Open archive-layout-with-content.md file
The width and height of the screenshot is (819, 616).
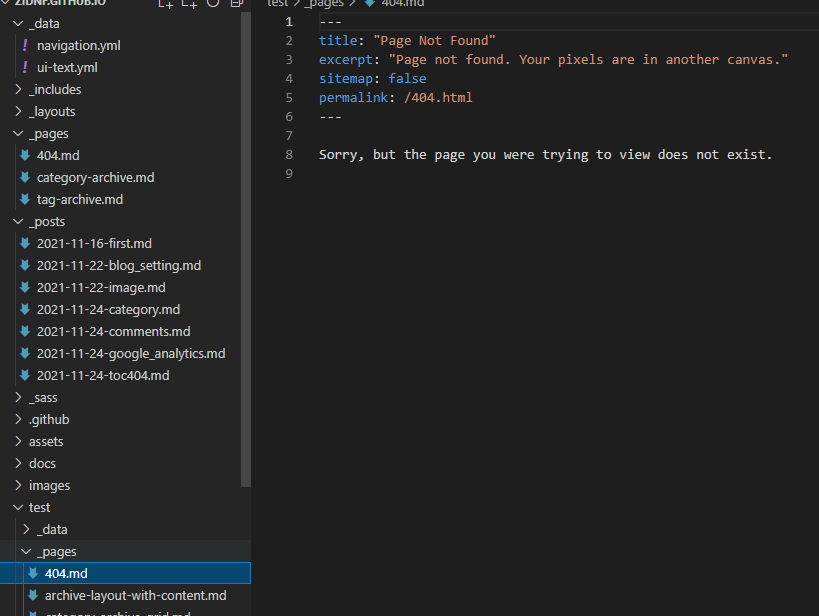point(135,596)
